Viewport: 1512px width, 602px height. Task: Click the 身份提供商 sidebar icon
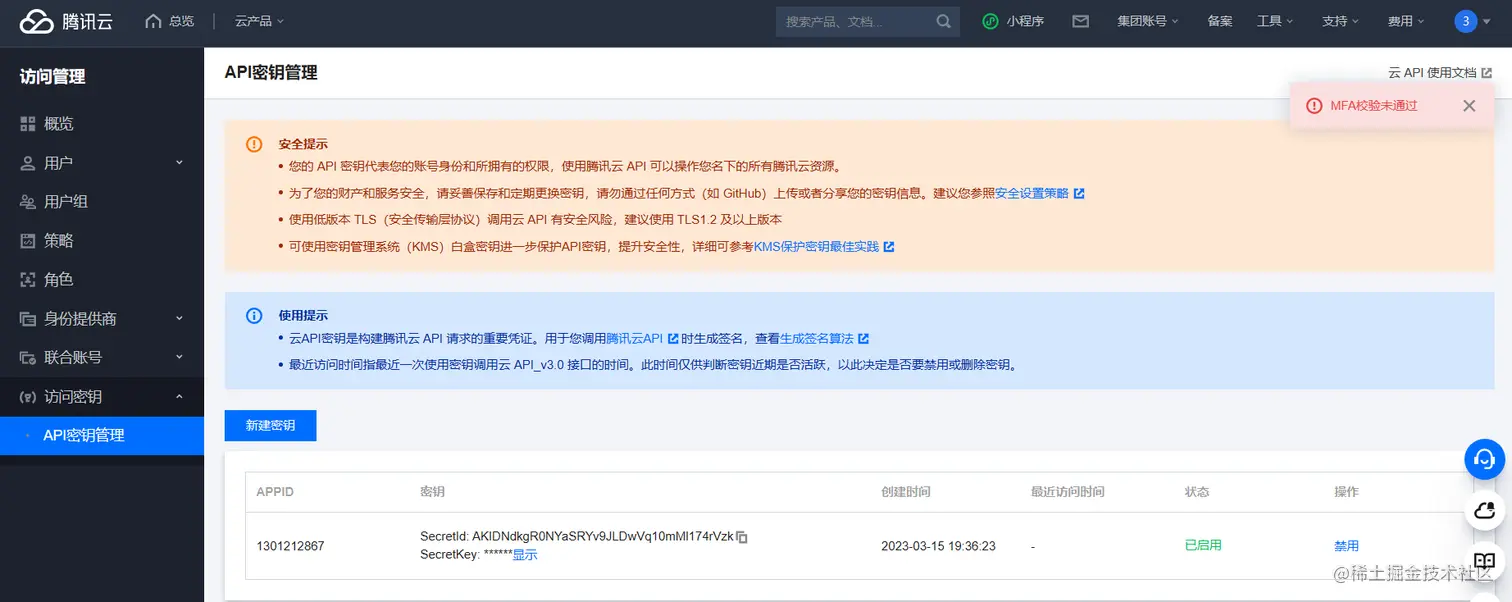click(27, 319)
